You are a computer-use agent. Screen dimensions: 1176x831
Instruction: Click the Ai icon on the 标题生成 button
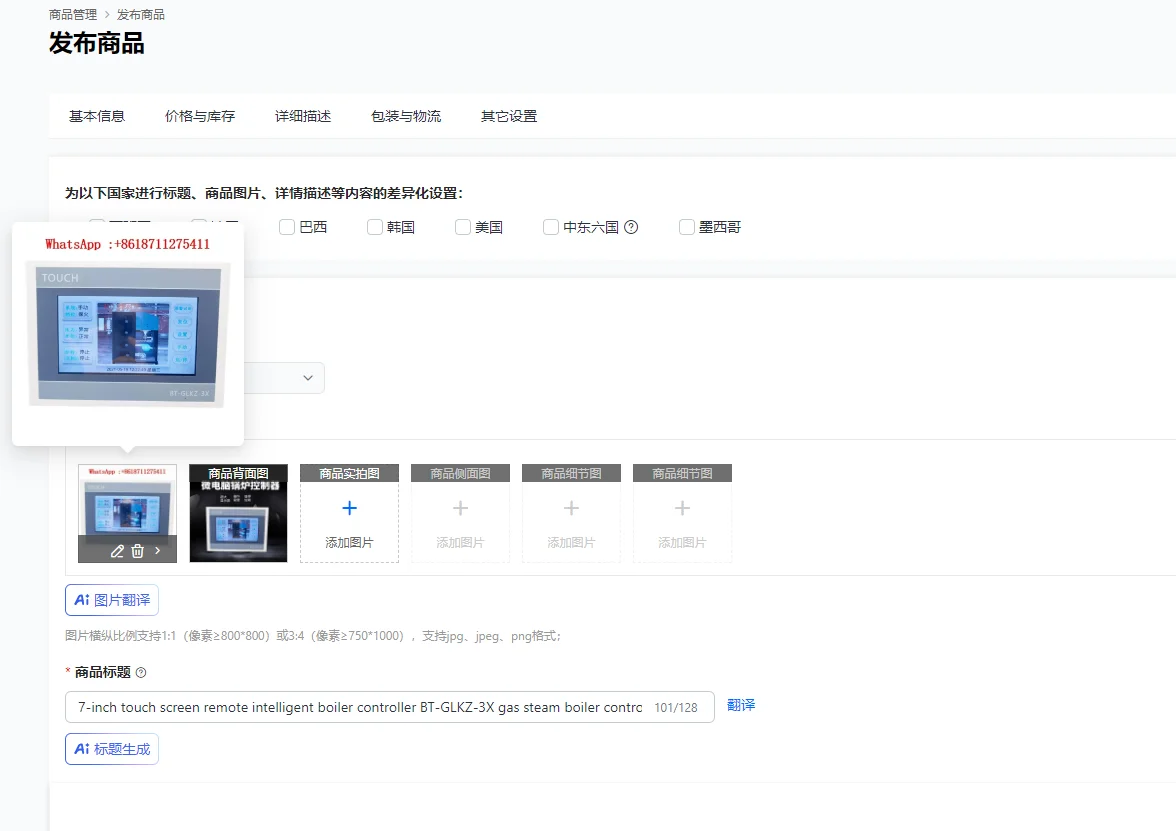(81, 748)
